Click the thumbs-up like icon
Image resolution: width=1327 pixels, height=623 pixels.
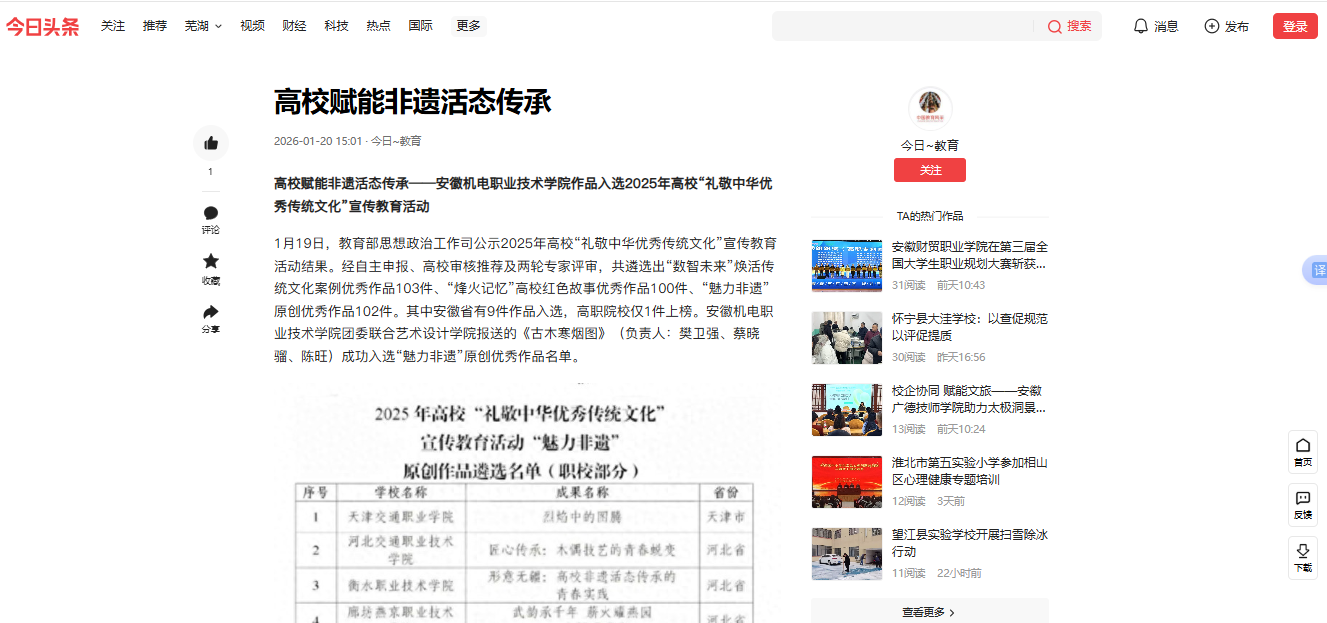coord(211,143)
